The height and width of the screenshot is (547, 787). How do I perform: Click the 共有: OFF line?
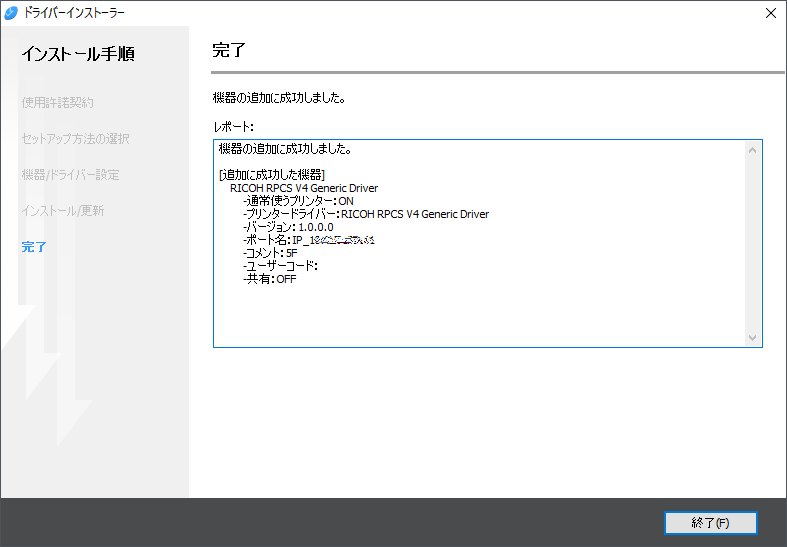[x=269, y=279]
